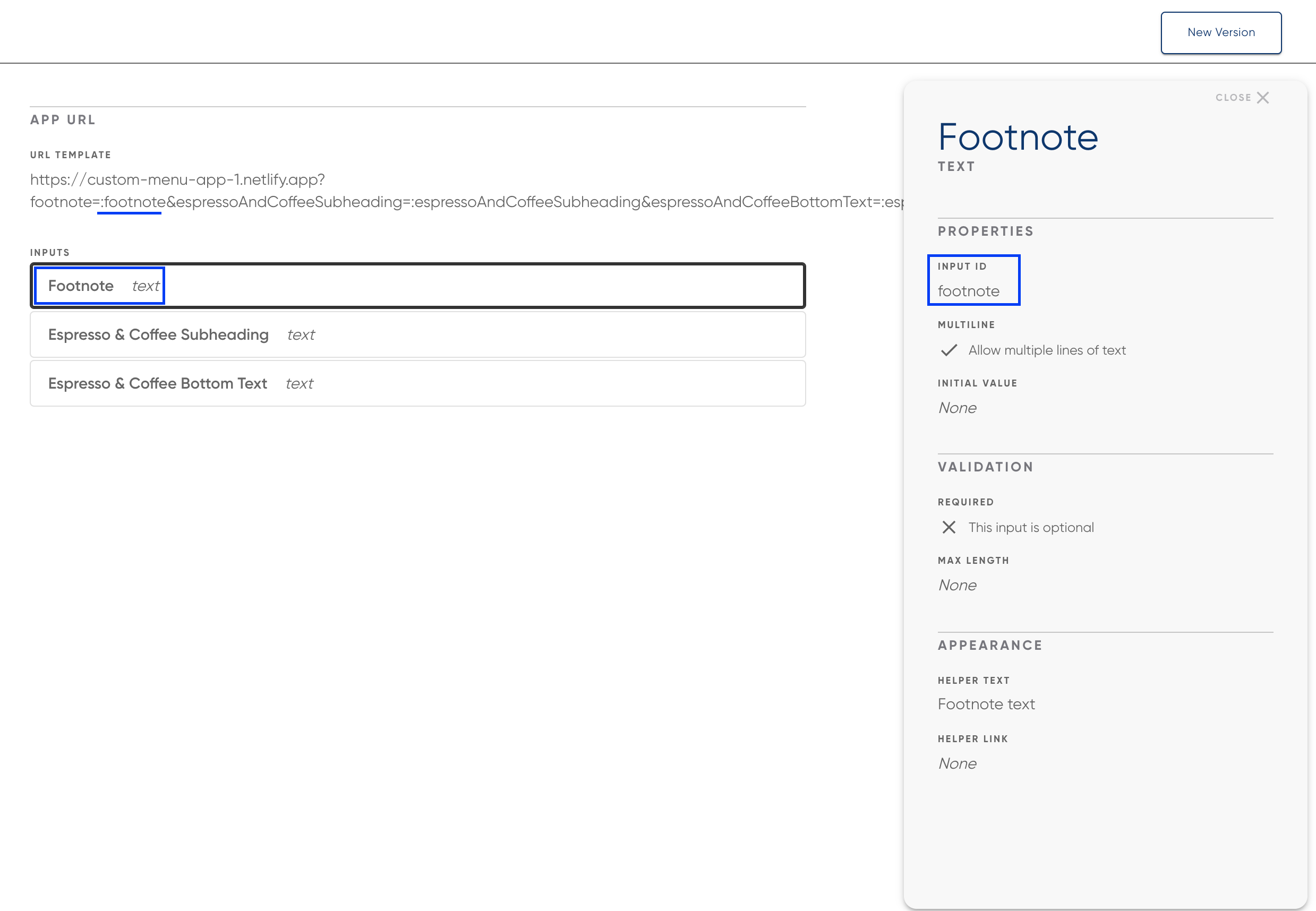The width and height of the screenshot is (1316, 911).
Task: Select the Footnote input row
Action: pos(417,286)
